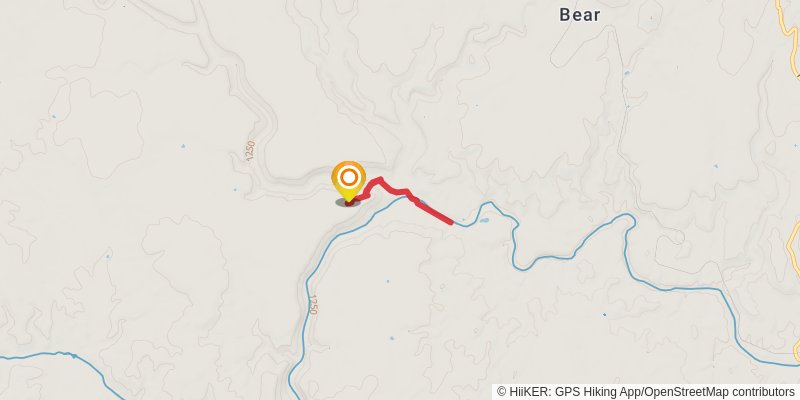Click the blue stream in the bottom-left corner

50,355
